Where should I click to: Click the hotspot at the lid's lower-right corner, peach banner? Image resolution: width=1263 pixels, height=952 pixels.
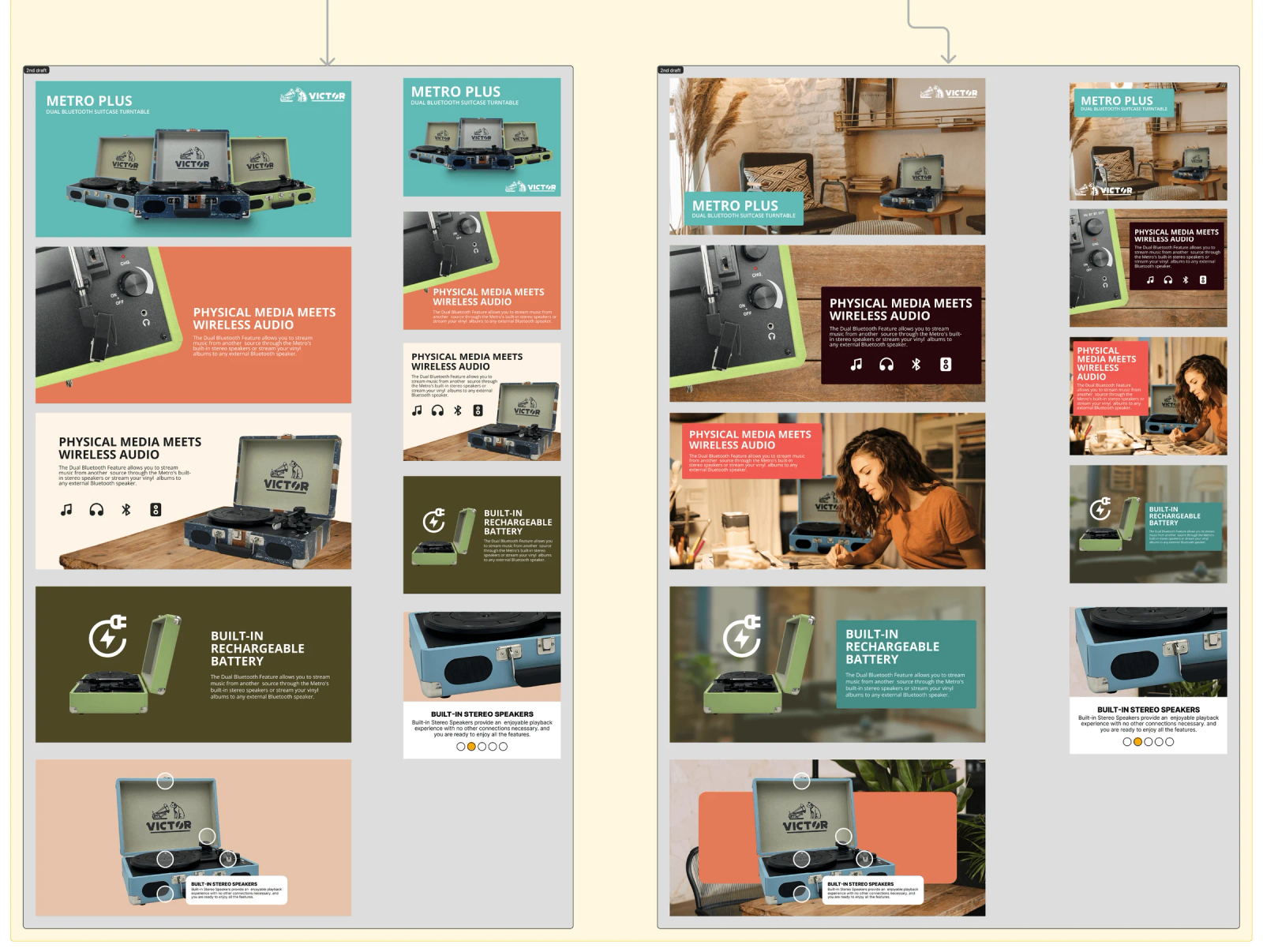click(x=207, y=836)
